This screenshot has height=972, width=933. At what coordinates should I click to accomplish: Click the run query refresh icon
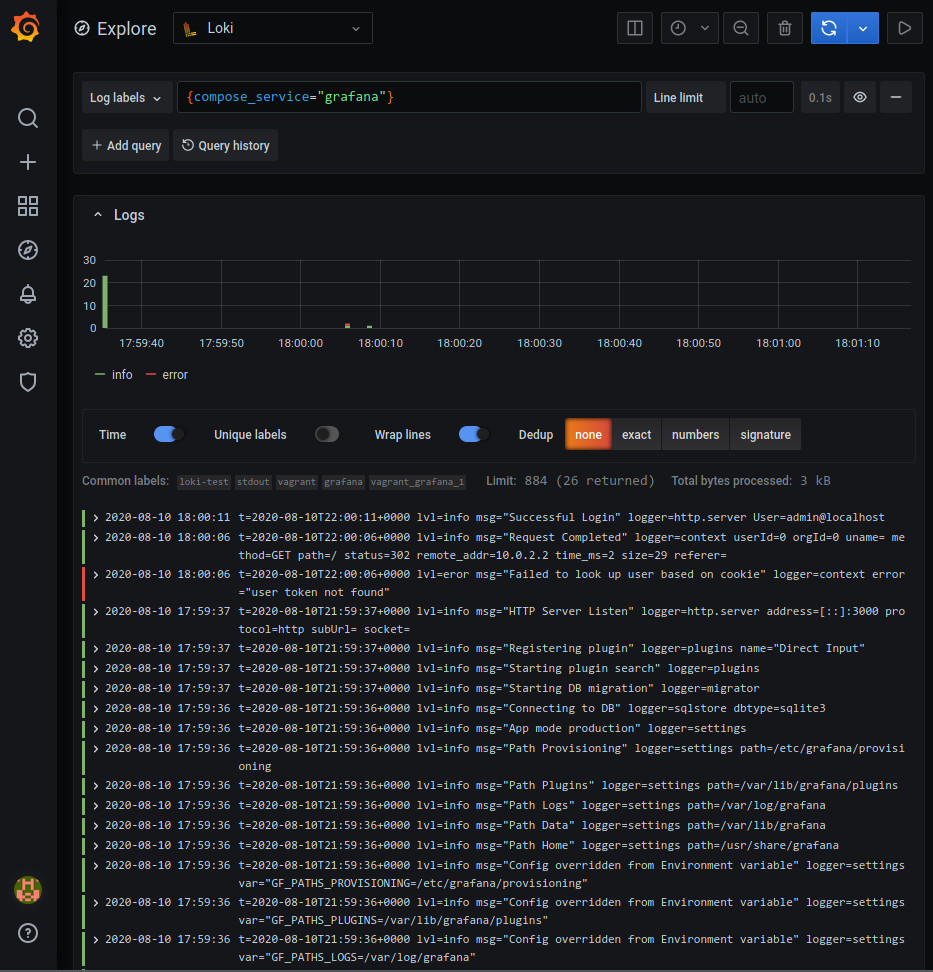click(x=829, y=28)
